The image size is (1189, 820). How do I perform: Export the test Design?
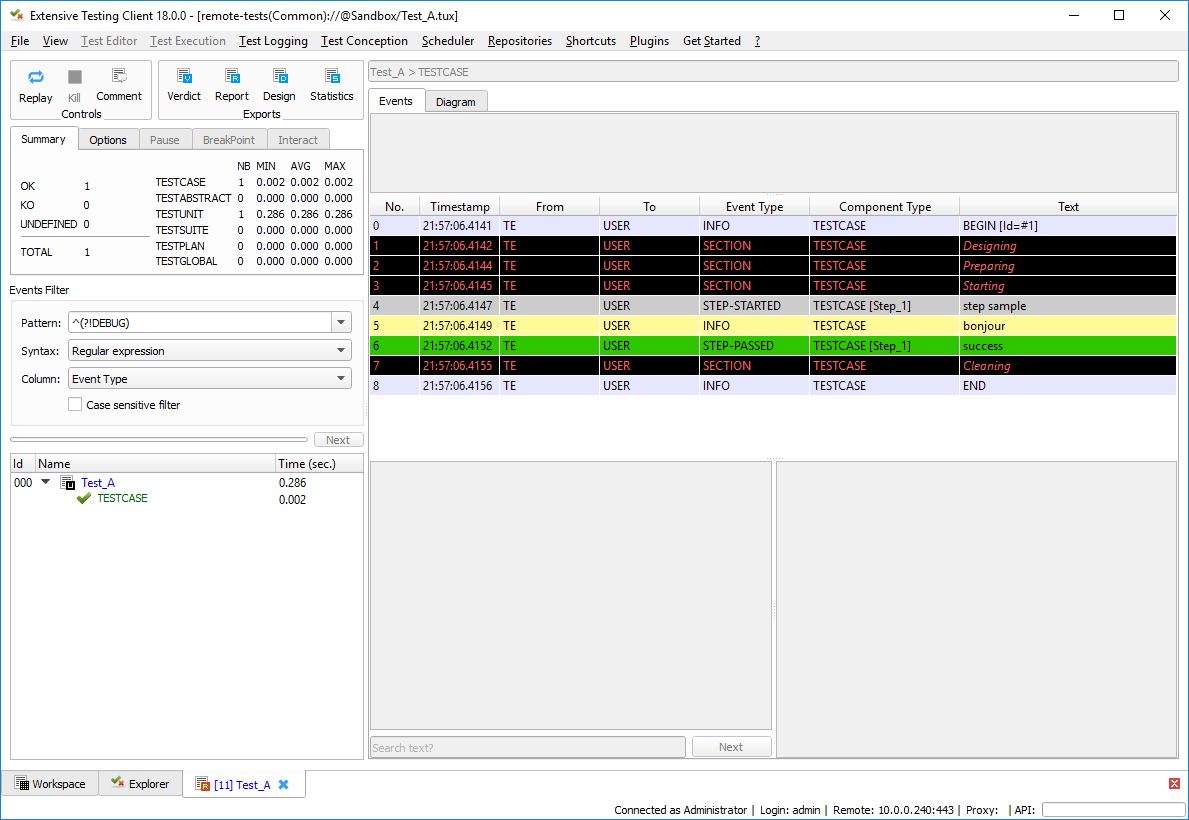click(x=280, y=75)
